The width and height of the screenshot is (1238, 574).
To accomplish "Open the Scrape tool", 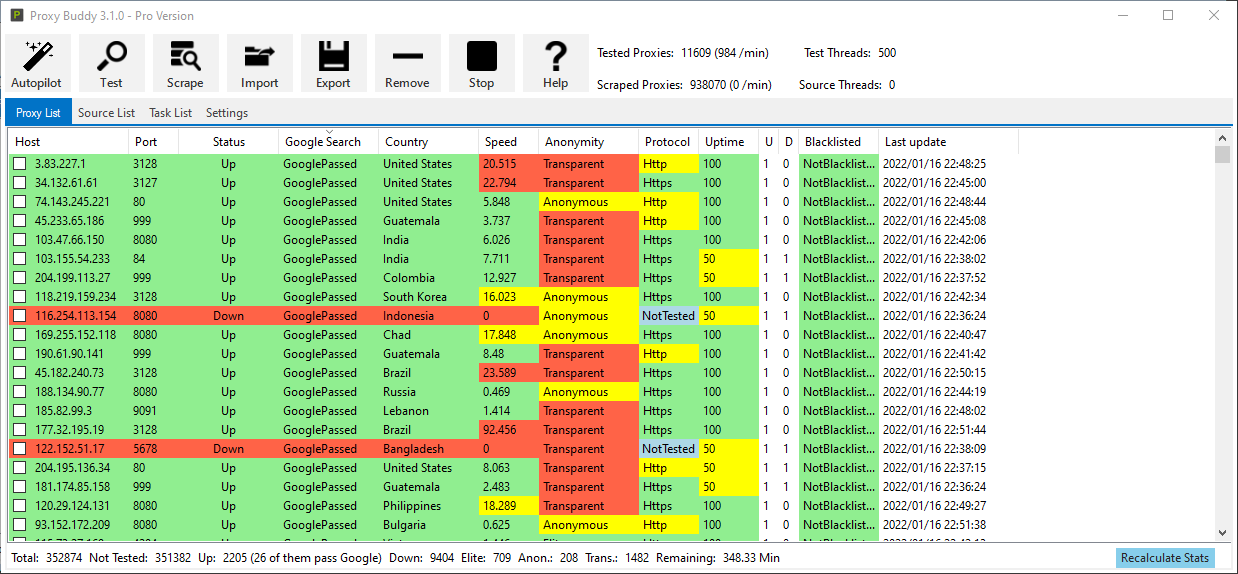I will click(185, 63).
